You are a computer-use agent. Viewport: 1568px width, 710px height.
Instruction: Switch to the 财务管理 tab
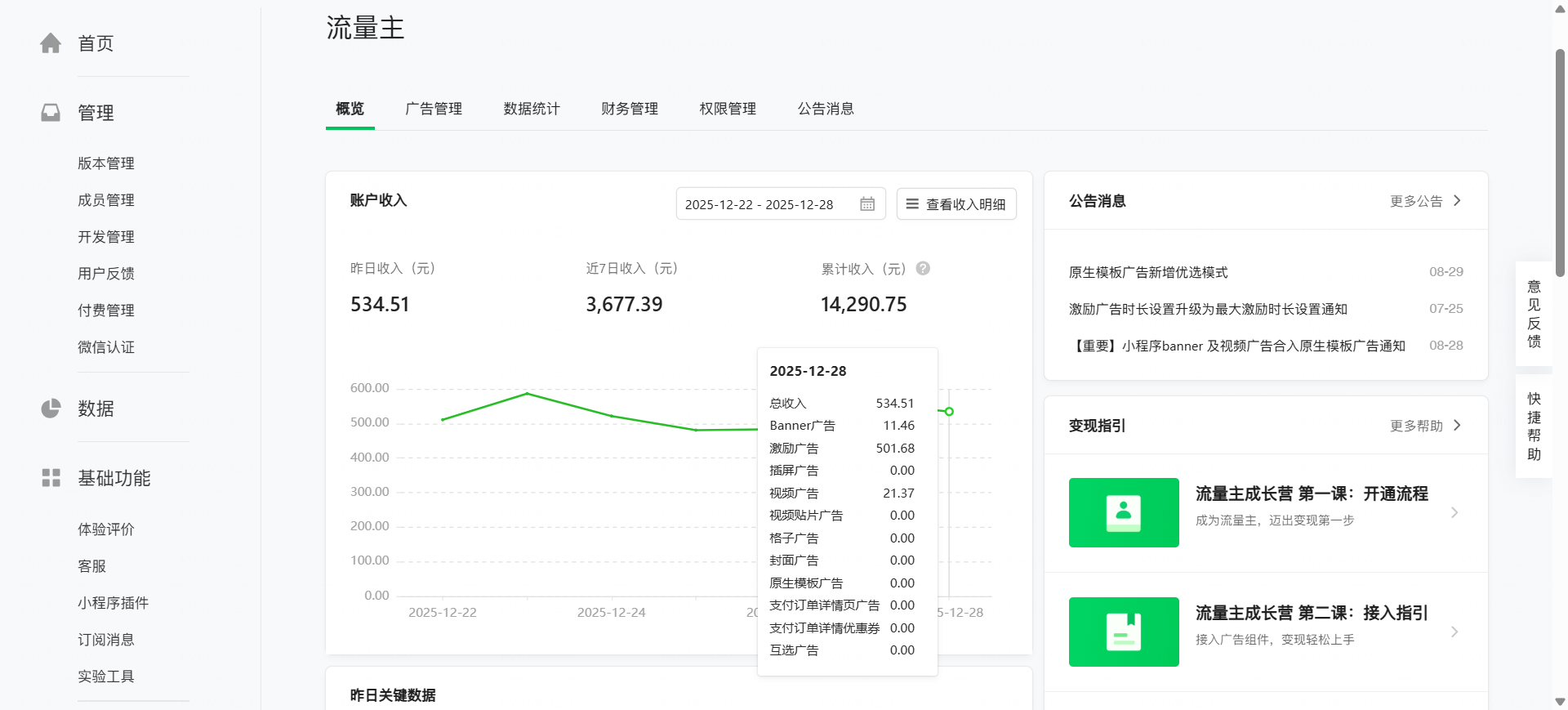point(630,109)
